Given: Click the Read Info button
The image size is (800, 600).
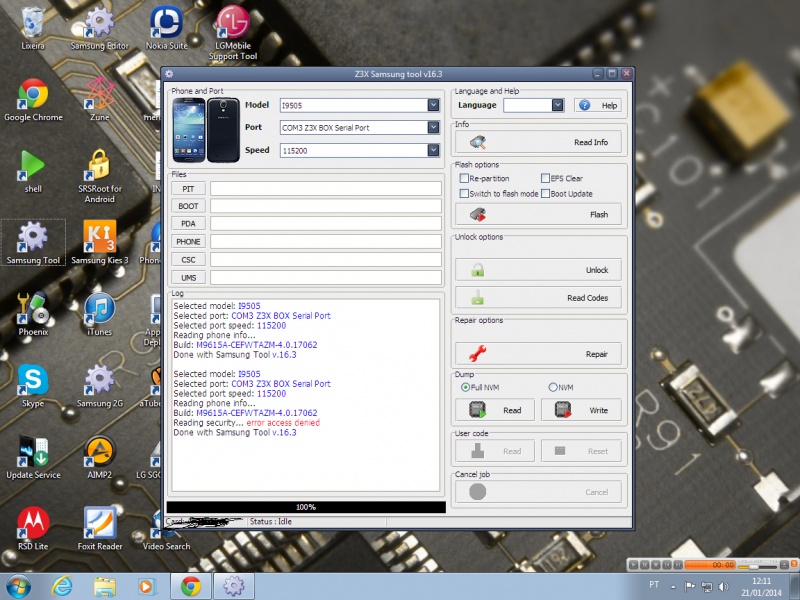Looking at the screenshot, I should pyautogui.click(x=538, y=142).
